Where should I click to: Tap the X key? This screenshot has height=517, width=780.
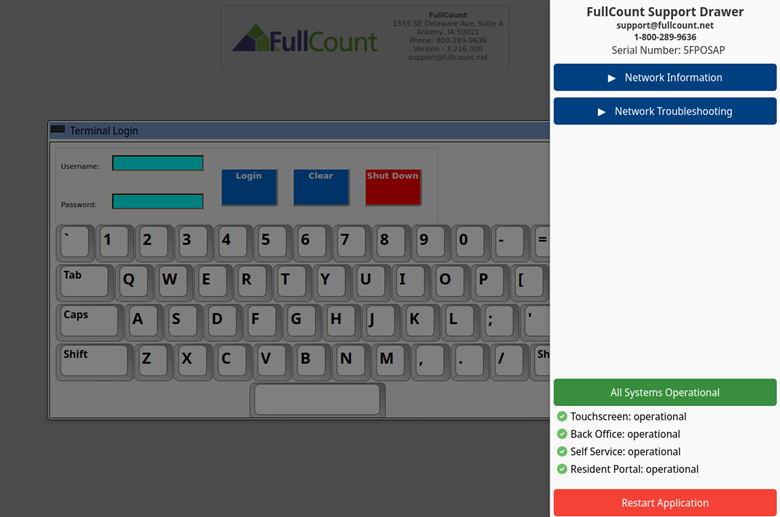click(194, 362)
